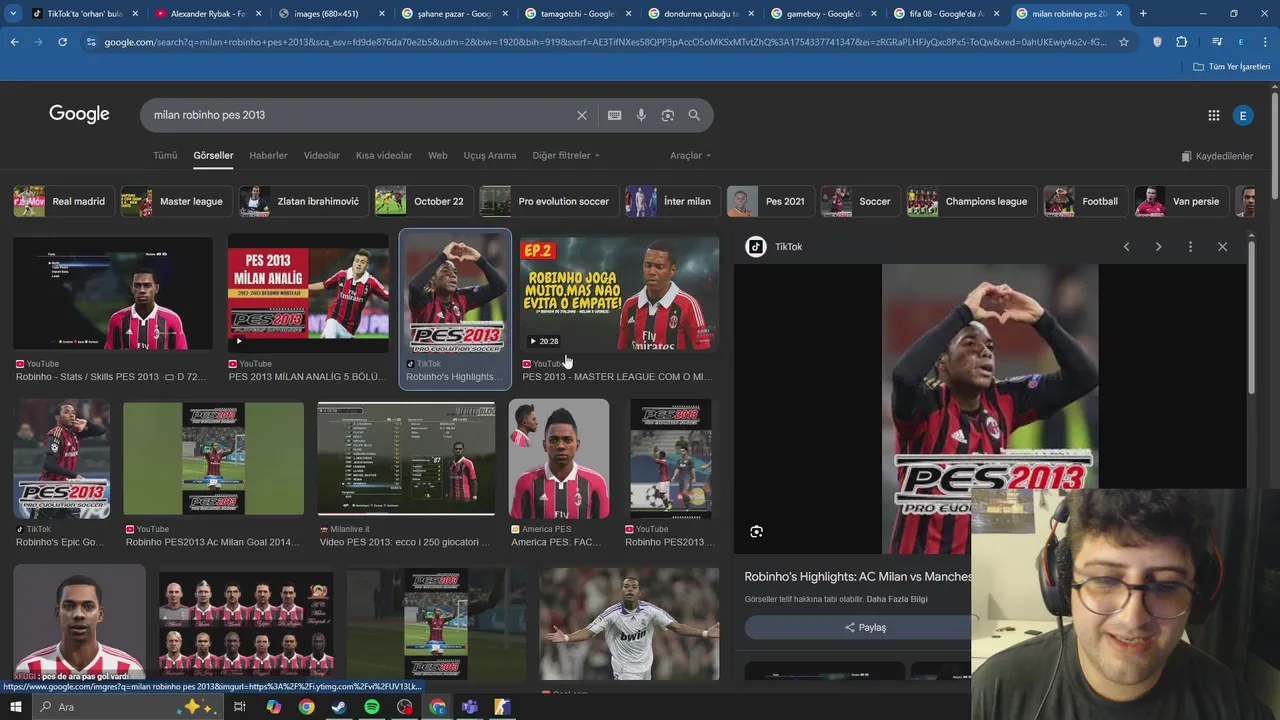
Task: Expand the Araçlar tools dropdown
Action: (x=690, y=156)
